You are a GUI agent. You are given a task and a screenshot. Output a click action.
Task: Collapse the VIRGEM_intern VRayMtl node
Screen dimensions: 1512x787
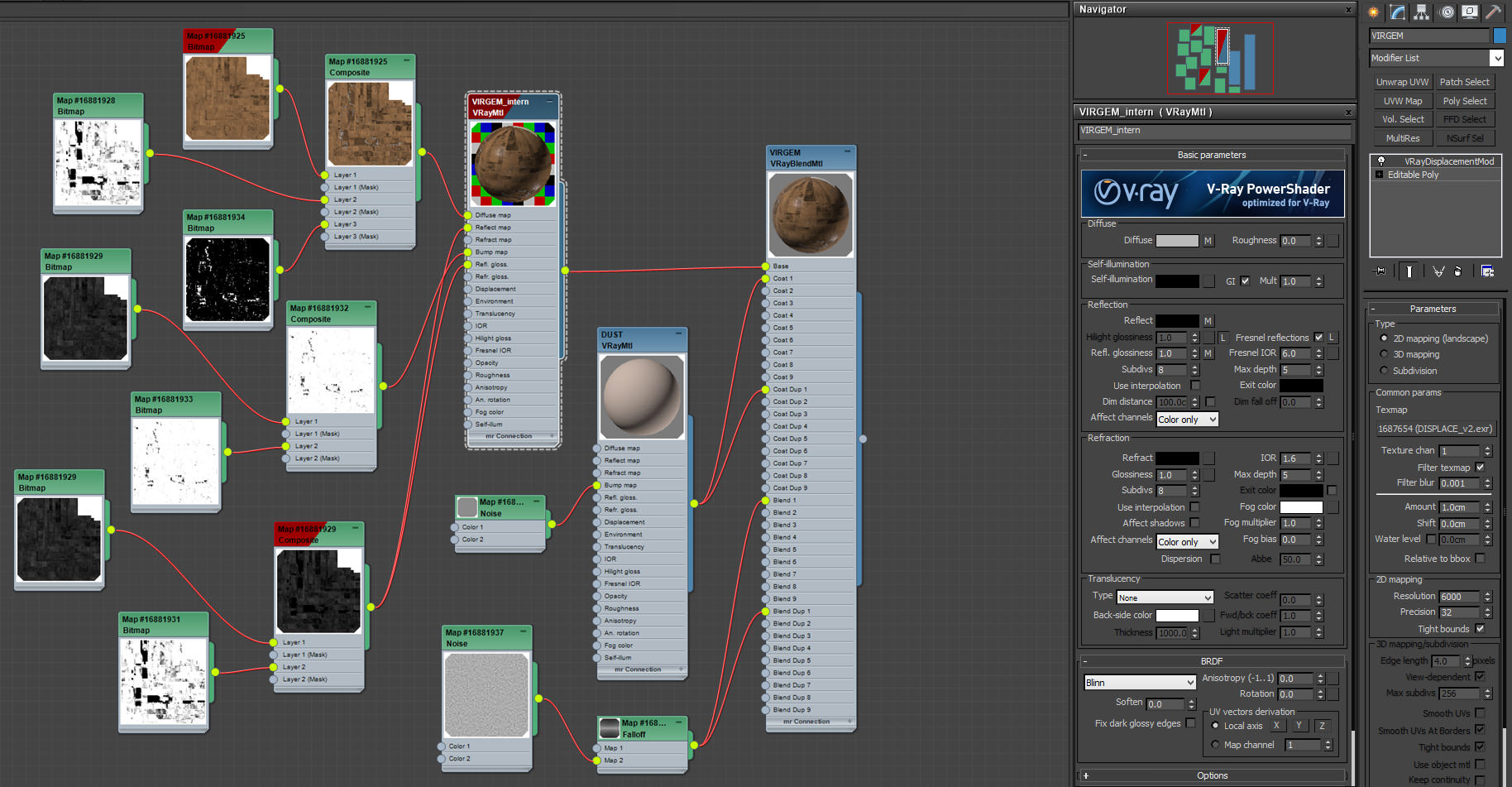[x=550, y=102]
